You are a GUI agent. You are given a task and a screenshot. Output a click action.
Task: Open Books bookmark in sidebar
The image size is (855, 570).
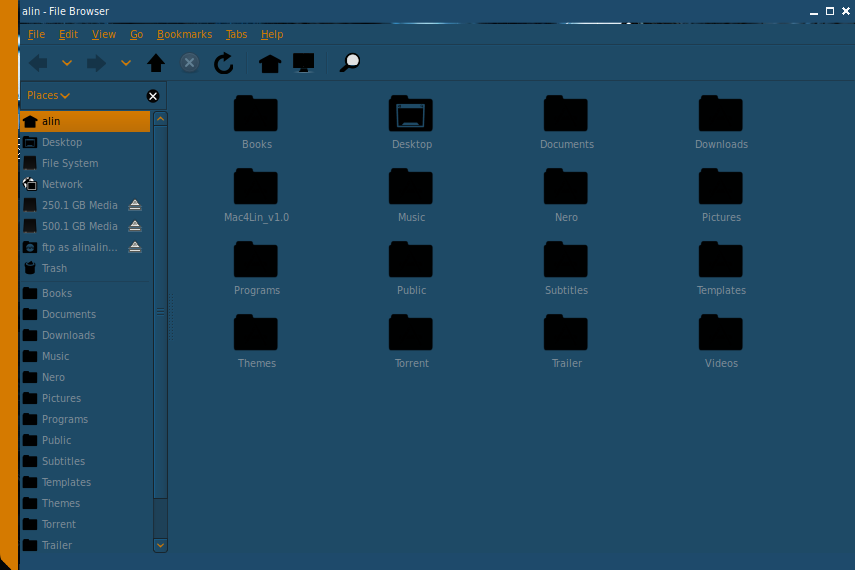[85, 293]
